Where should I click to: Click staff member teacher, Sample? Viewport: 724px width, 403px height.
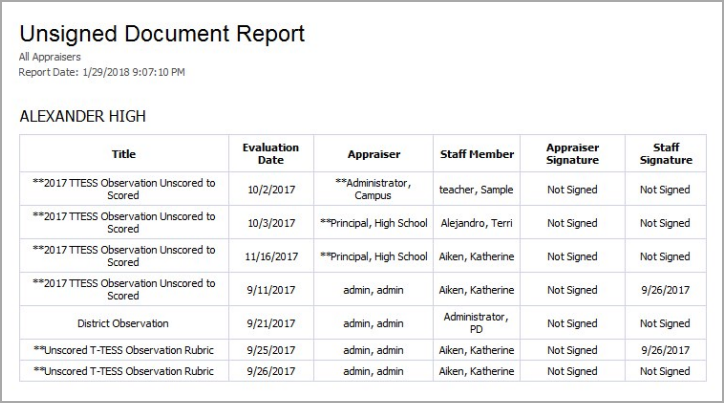(477, 189)
